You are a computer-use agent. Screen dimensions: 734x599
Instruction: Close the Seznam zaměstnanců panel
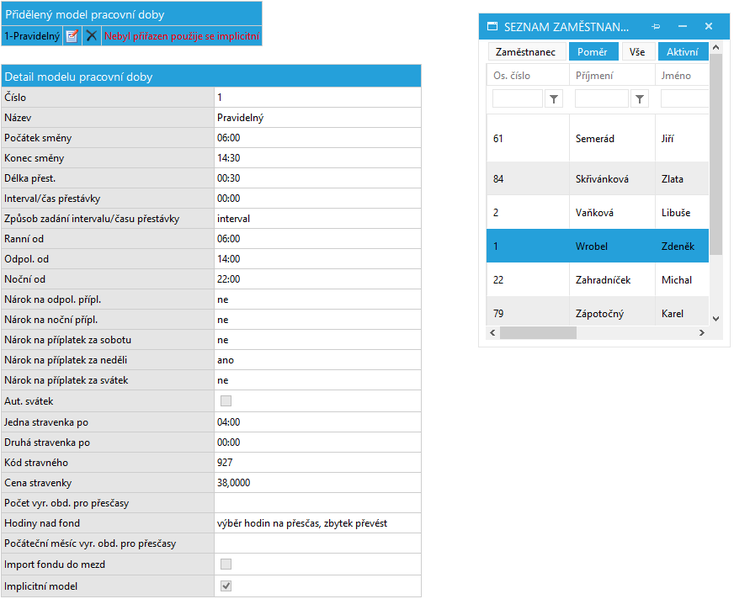[709, 27]
